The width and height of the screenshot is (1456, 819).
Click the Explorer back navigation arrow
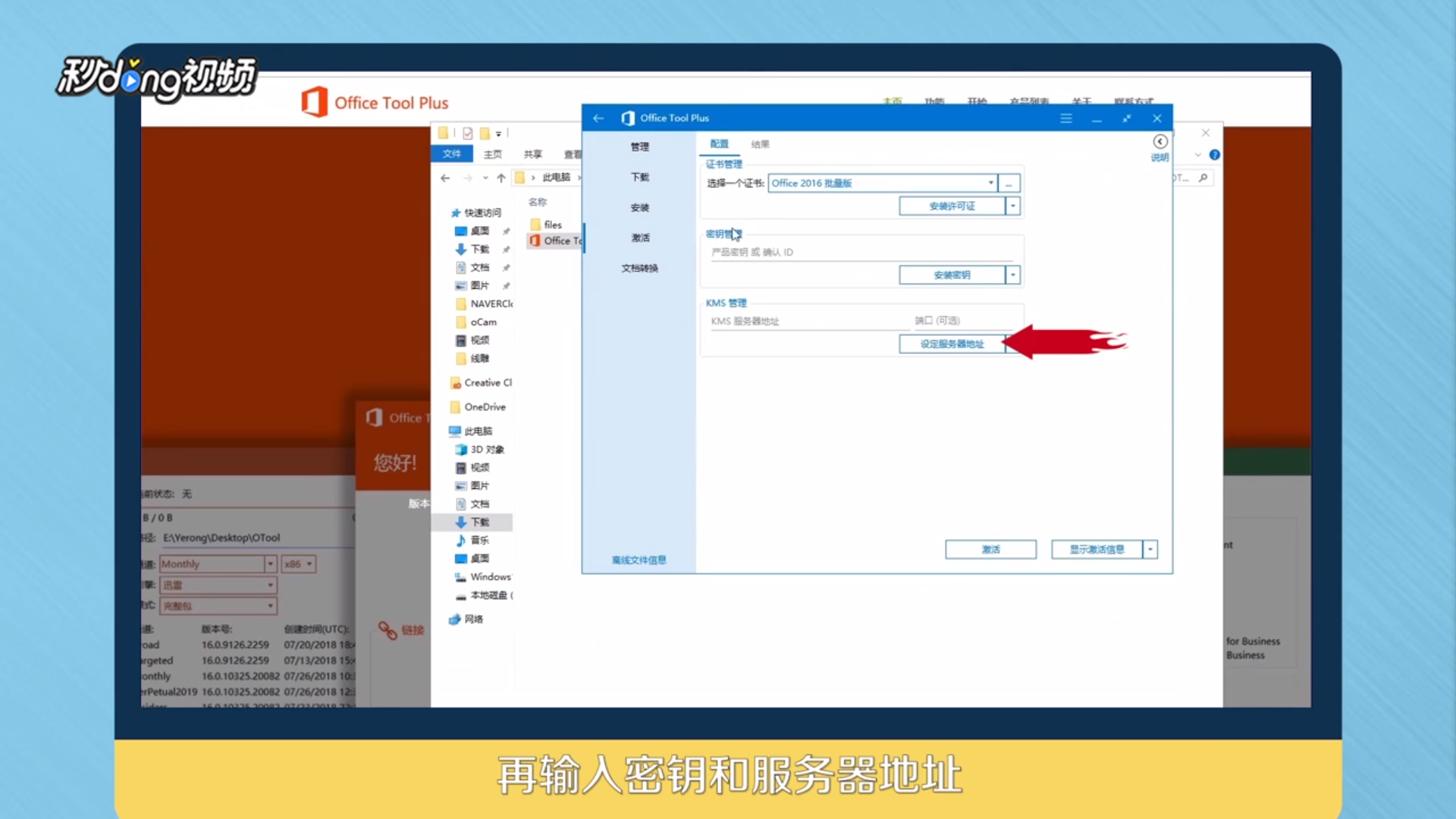click(445, 178)
